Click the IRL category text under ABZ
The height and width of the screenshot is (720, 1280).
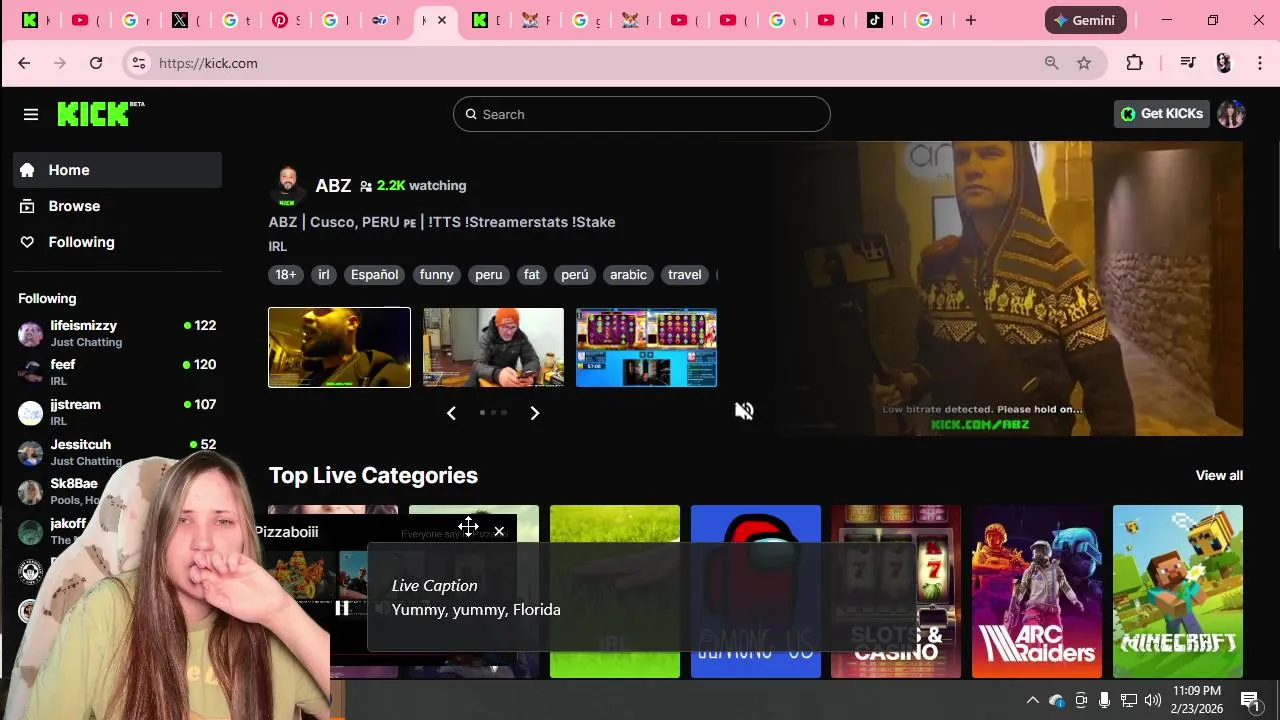coord(278,246)
